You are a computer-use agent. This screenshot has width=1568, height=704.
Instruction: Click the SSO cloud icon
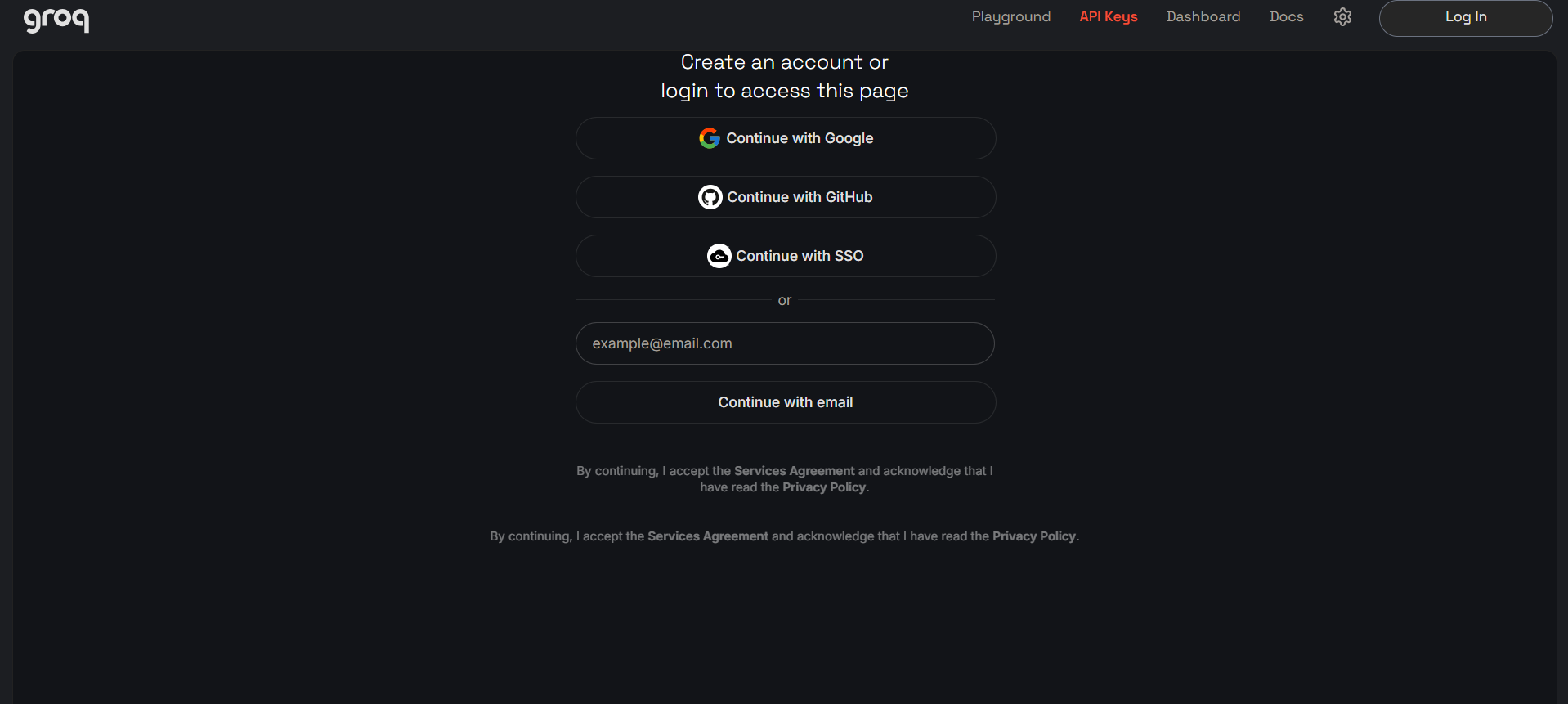pyautogui.click(x=718, y=255)
